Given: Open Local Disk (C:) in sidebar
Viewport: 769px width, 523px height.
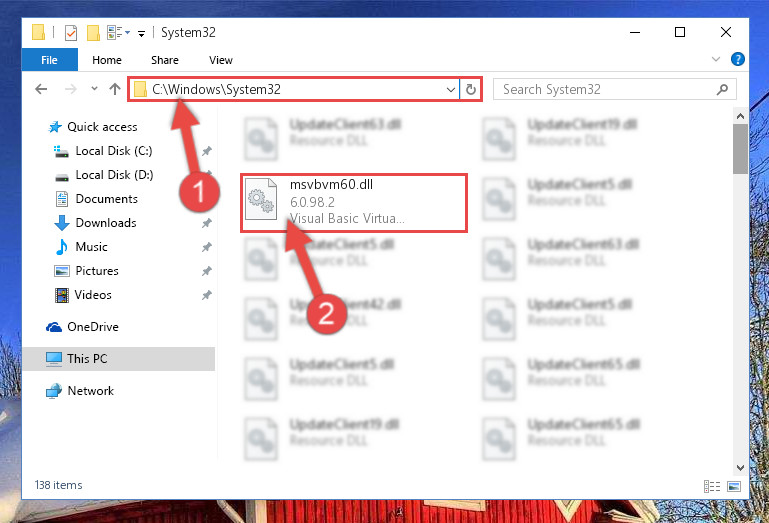Looking at the screenshot, I should [114, 151].
